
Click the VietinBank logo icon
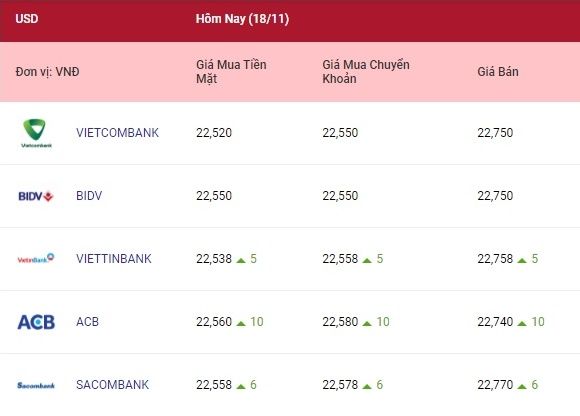pos(36,258)
